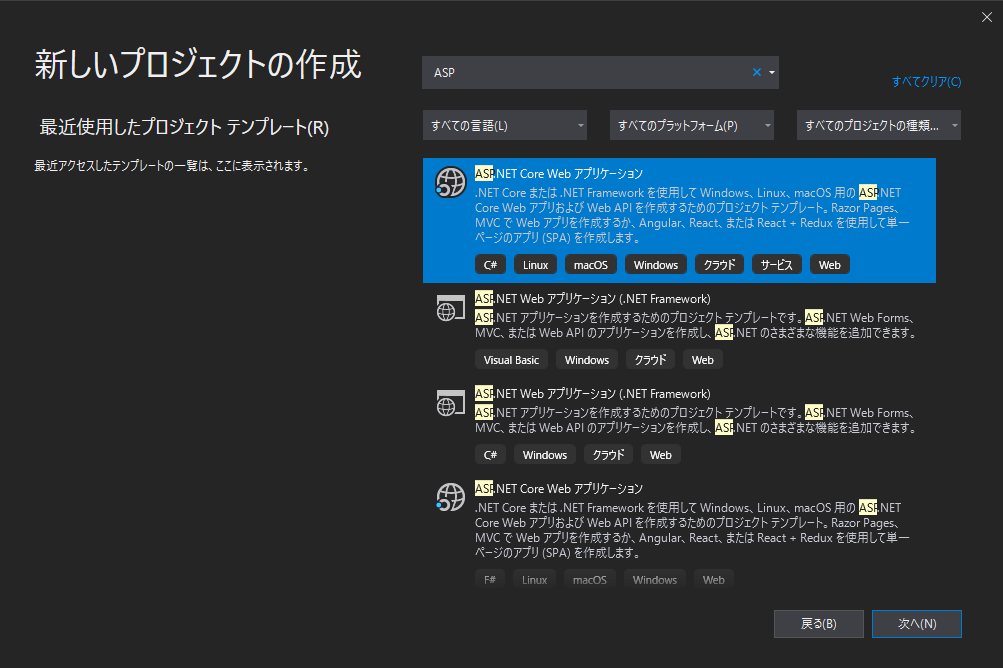Select the Visual Basic ASP.NET Web アプリケーション (.NET Framework) title
The width and height of the screenshot is (1003, 668).
coord(592,299)
